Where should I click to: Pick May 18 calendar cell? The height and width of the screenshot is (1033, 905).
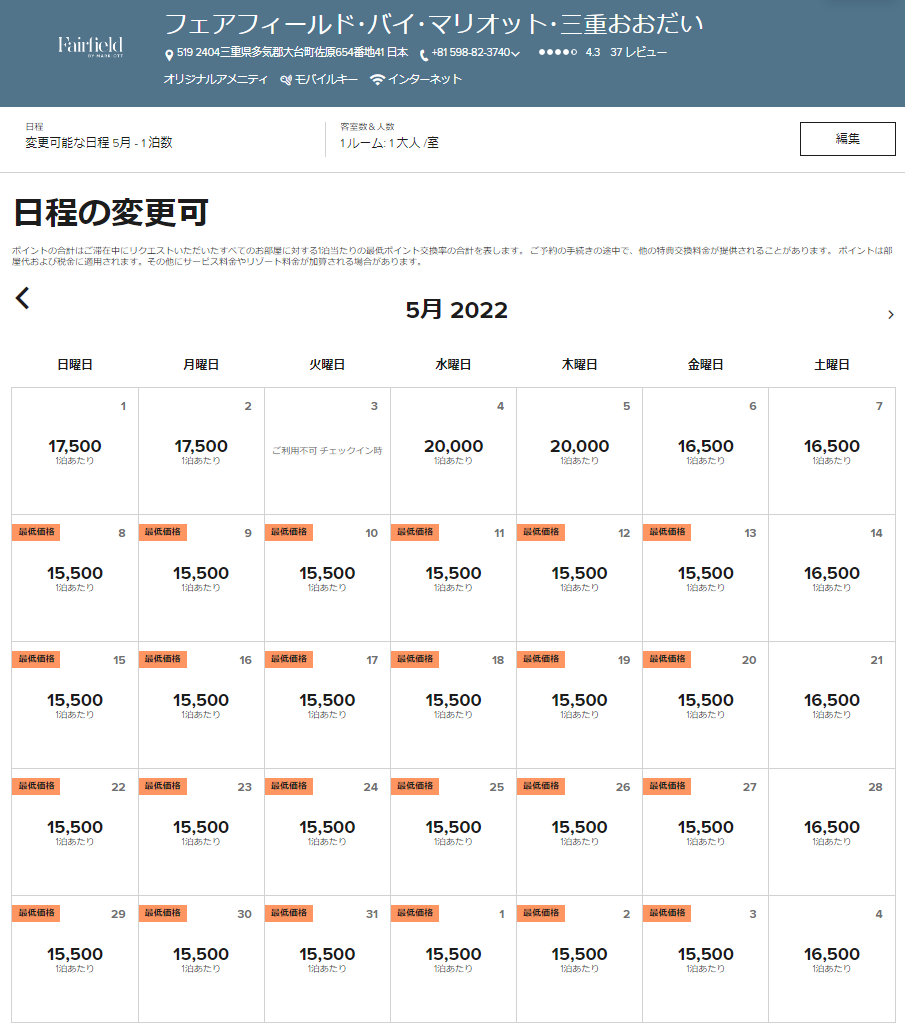[x=453, y=705]
